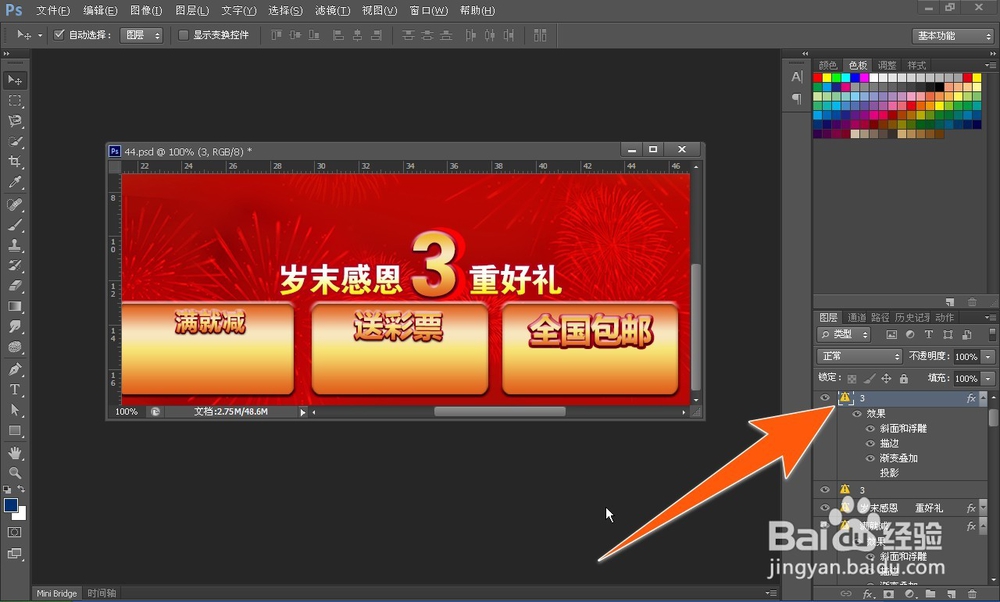Select the Lasso tool

tap(15, 121)
